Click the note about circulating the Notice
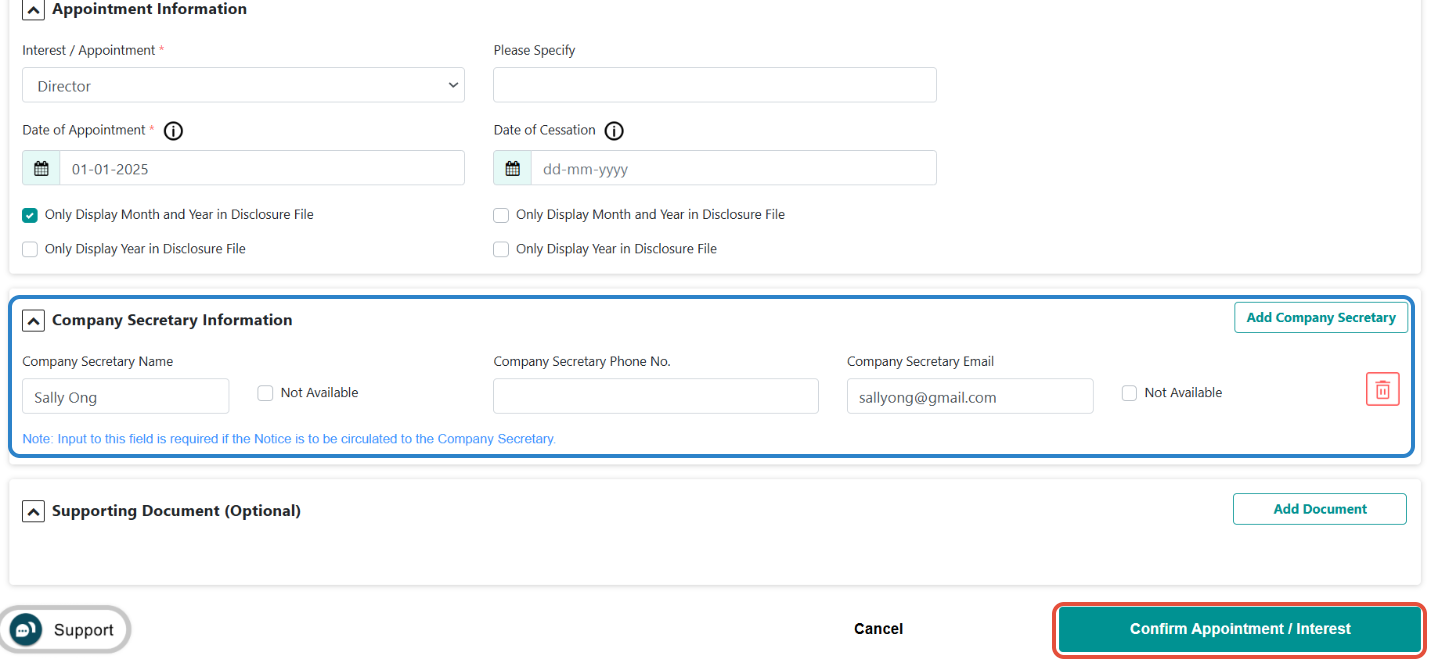Screen dimensions: 1431x663 [x=289, y=439]
